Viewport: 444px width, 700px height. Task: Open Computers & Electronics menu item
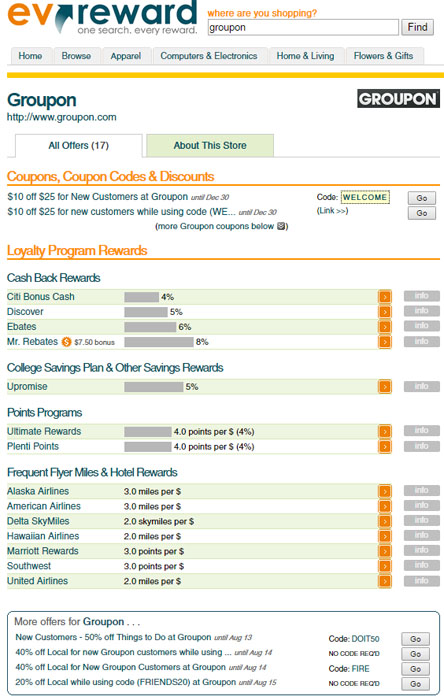point(209,56)
